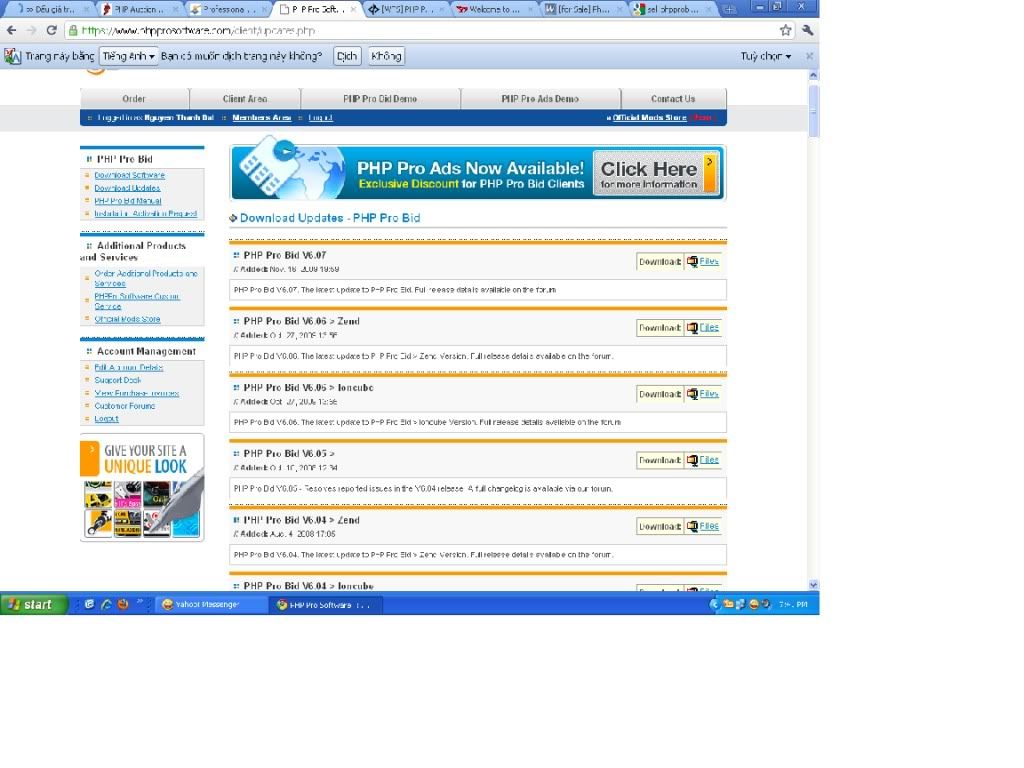Viewport: 1024px width, 768px height.
Task: Click the page scrollbar up arrow
Action: (813, 76)
